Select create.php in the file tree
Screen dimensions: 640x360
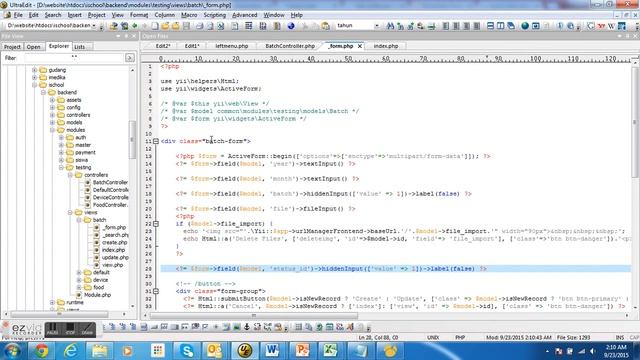pos(114,242)
